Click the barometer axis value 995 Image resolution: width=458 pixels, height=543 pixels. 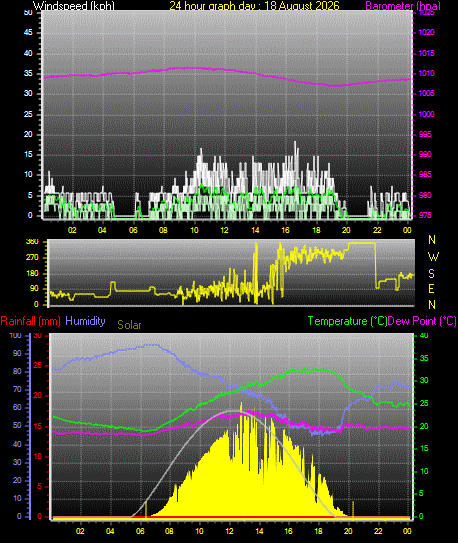[425, 134]
